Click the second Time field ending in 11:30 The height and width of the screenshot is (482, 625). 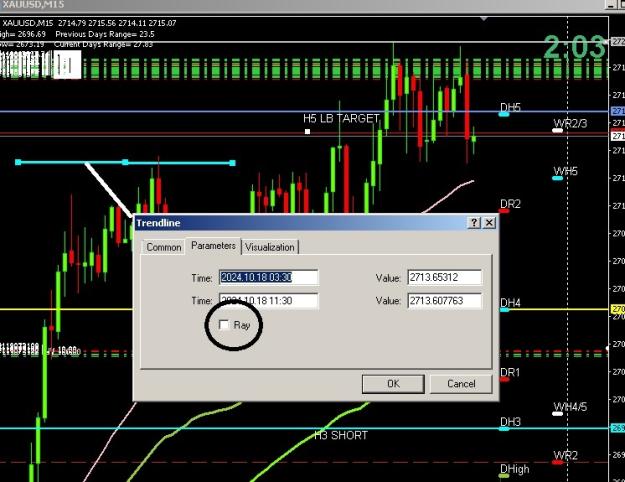coord(269,301)
